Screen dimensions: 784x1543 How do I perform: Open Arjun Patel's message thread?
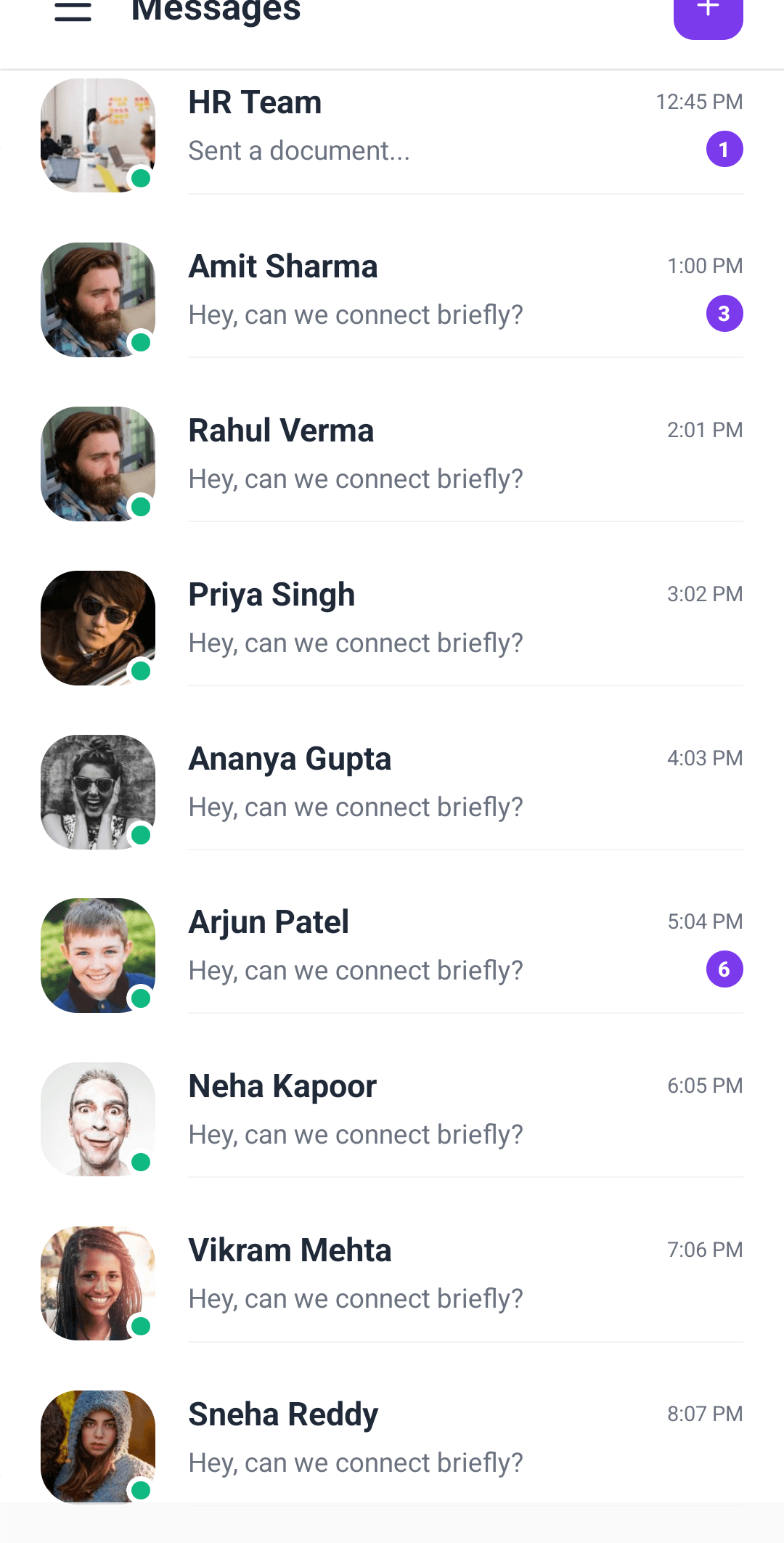269,923
